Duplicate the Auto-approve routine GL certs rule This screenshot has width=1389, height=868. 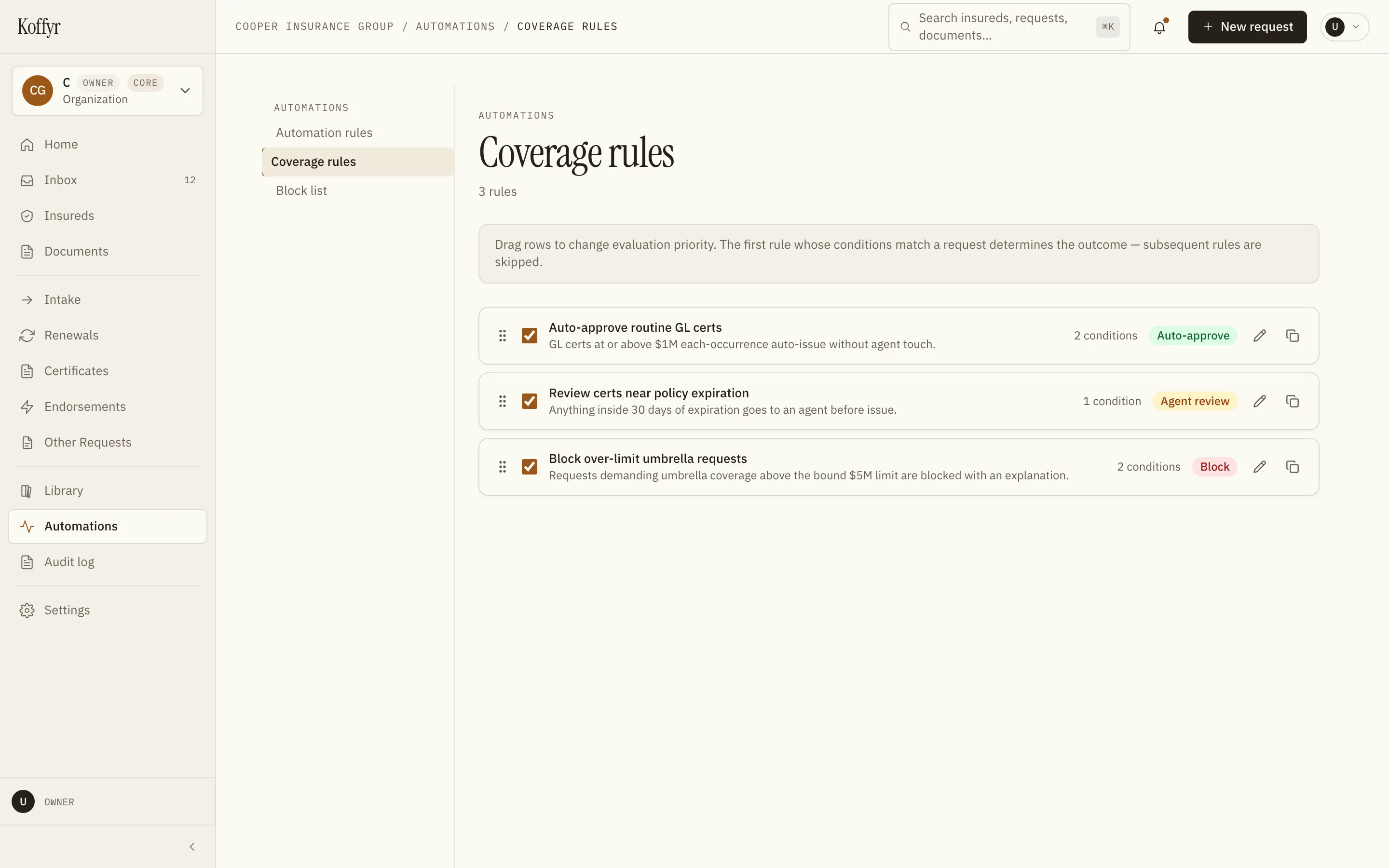[x=1292, y=336]
